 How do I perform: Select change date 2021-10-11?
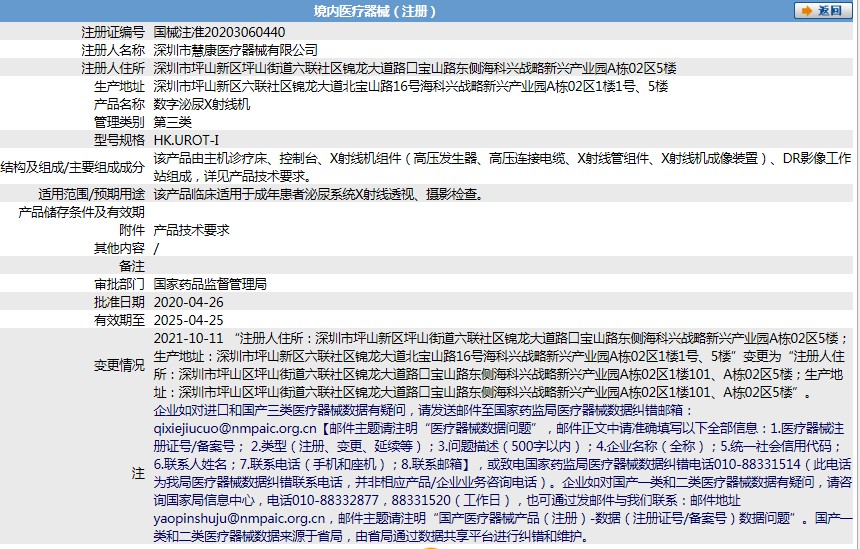[189, 338]
